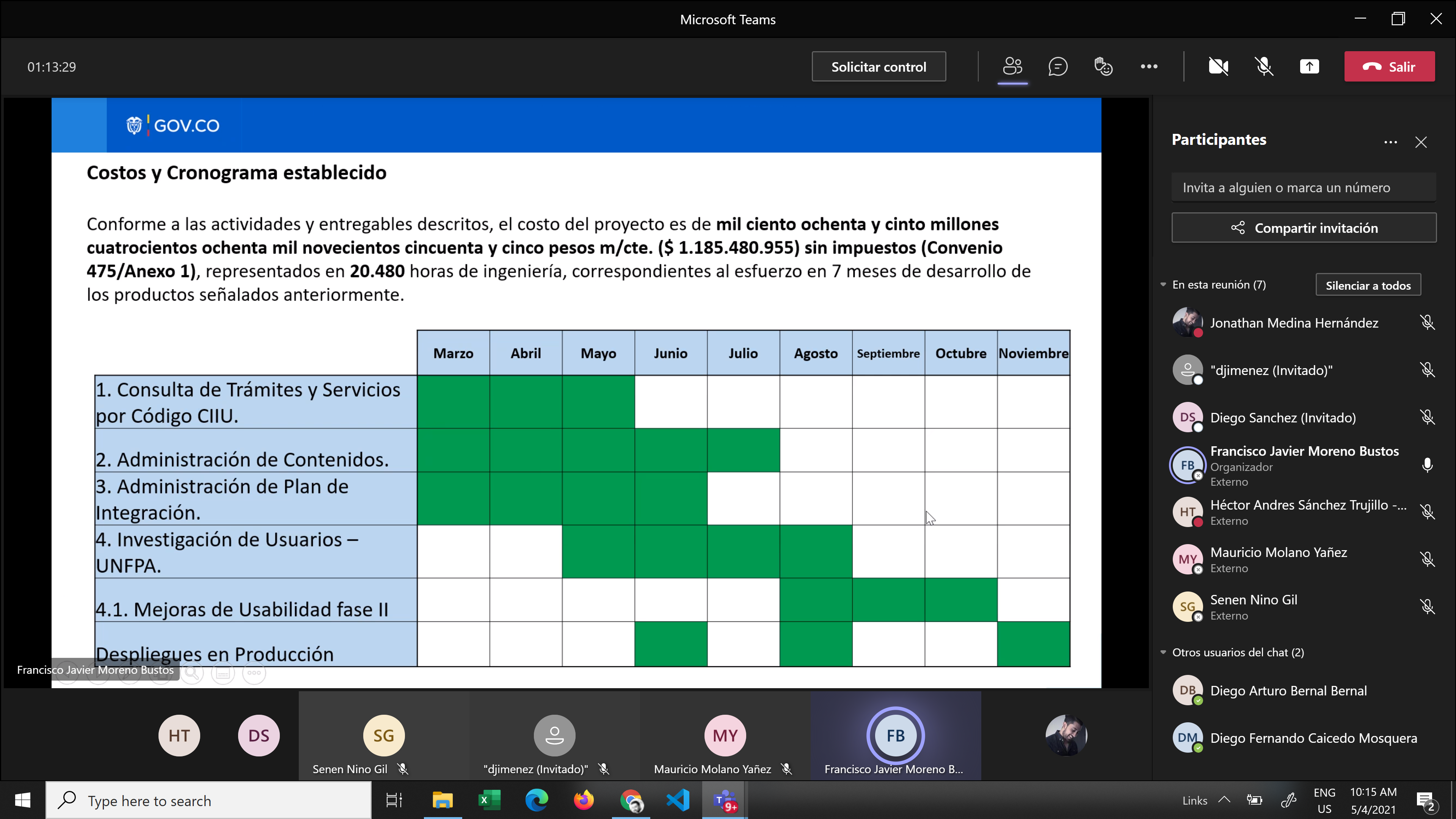Open the meeting chat icon
Screen dimensions: 1456x819
click(1057, 67)
